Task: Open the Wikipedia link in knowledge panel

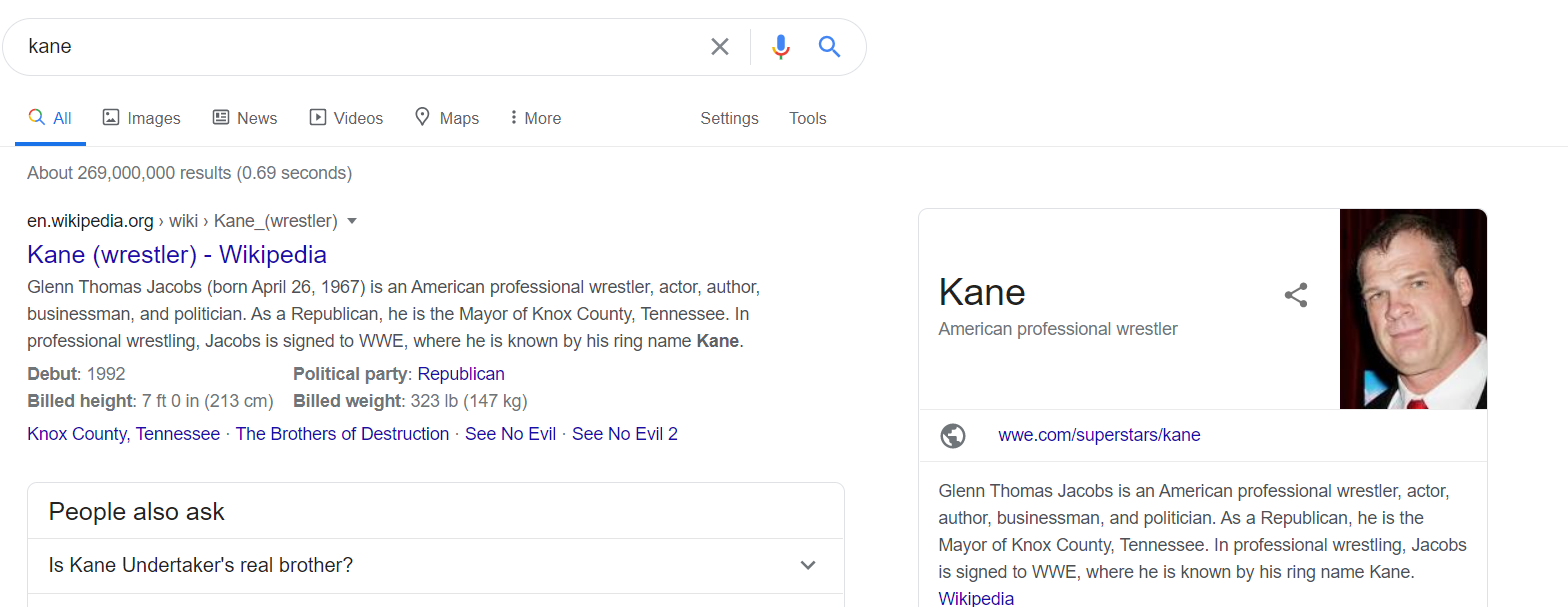Action: (x=976, y=599)
